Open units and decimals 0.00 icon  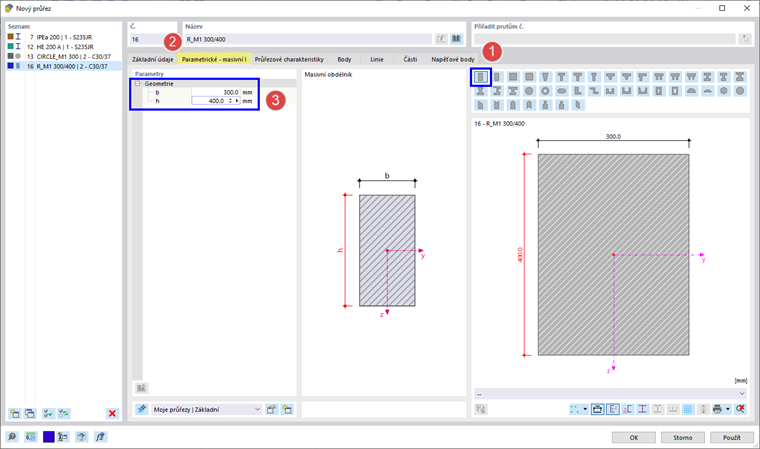[x=31, y=437]
